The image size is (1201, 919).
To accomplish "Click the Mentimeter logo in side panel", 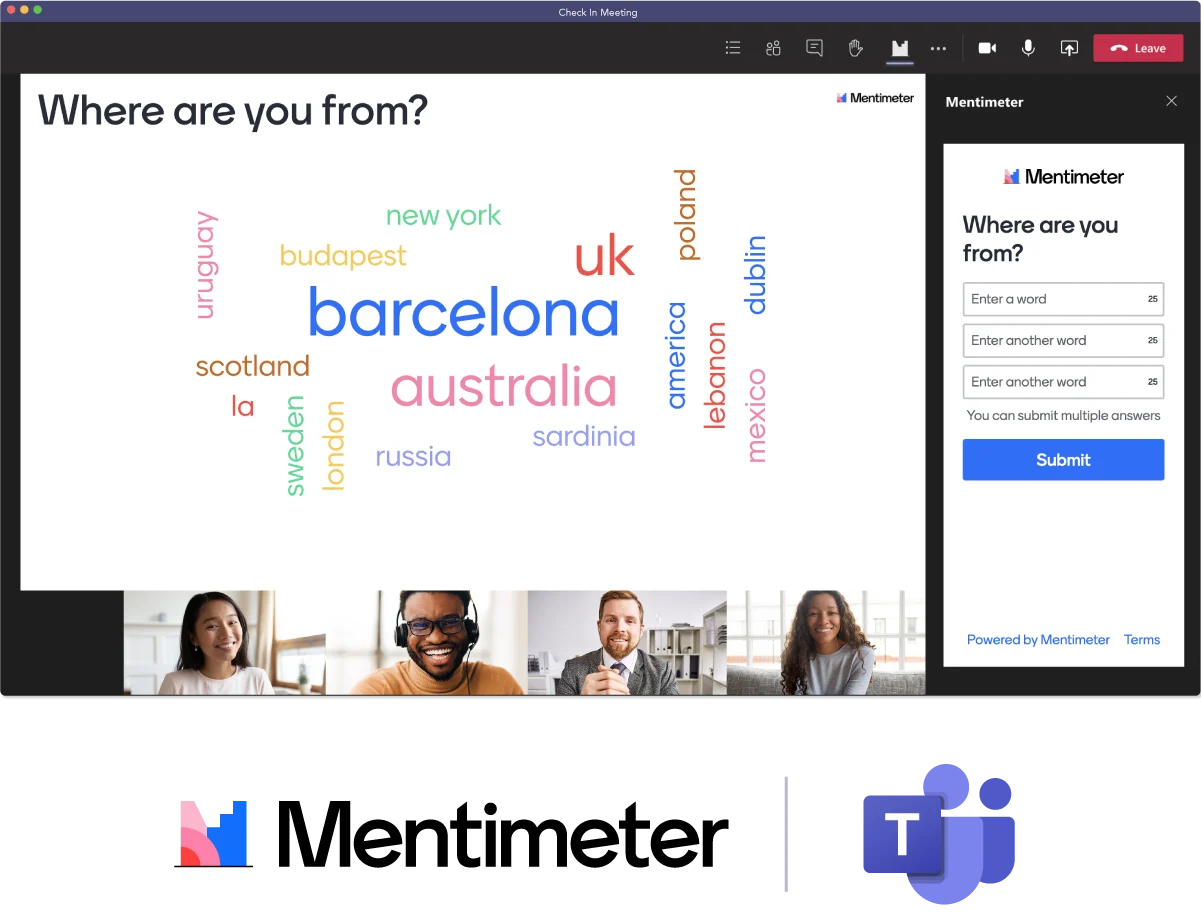I will (x=1063, y=177).
